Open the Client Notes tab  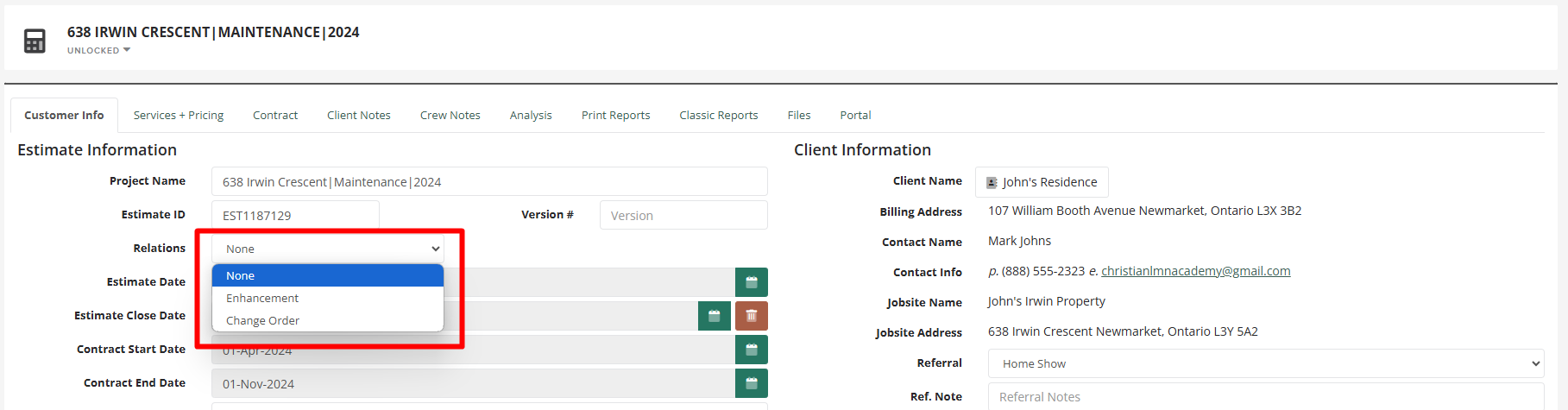click(359, 115)
